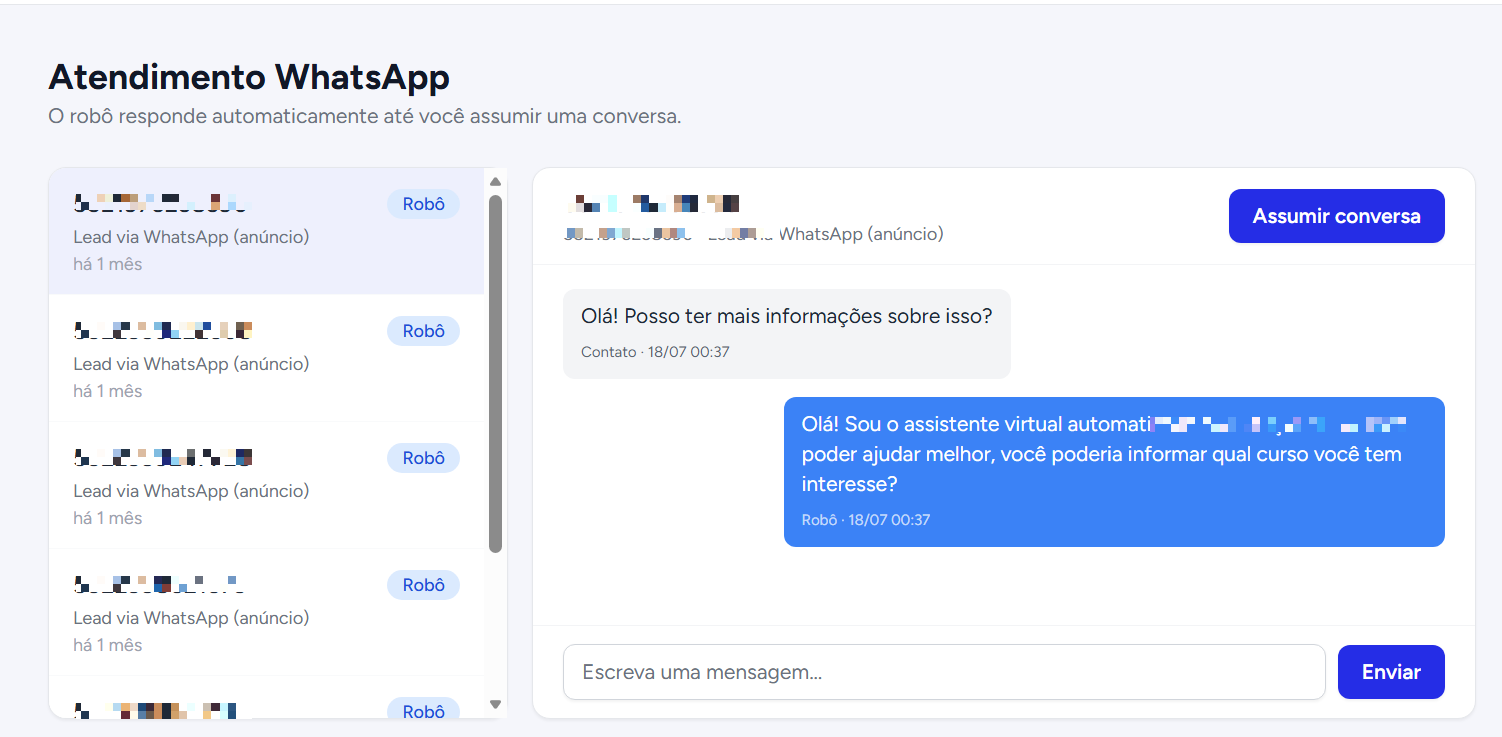Open the second conversation in the list
Image resolution: width=1502 pixels, height=737 pixels.
pos(266,358)
